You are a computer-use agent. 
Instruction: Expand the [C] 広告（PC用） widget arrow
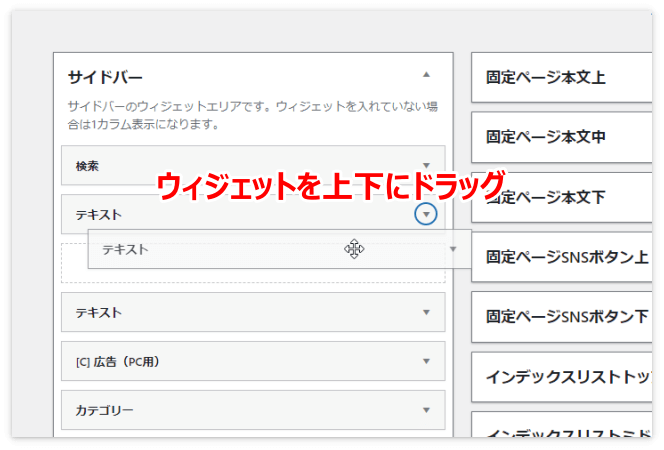426,361
